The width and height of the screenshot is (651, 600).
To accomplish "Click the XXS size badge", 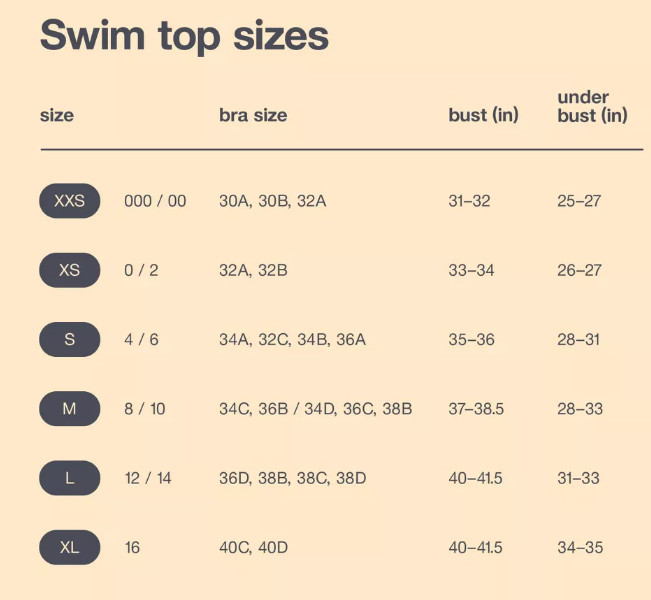I will [x=70, y=201].
